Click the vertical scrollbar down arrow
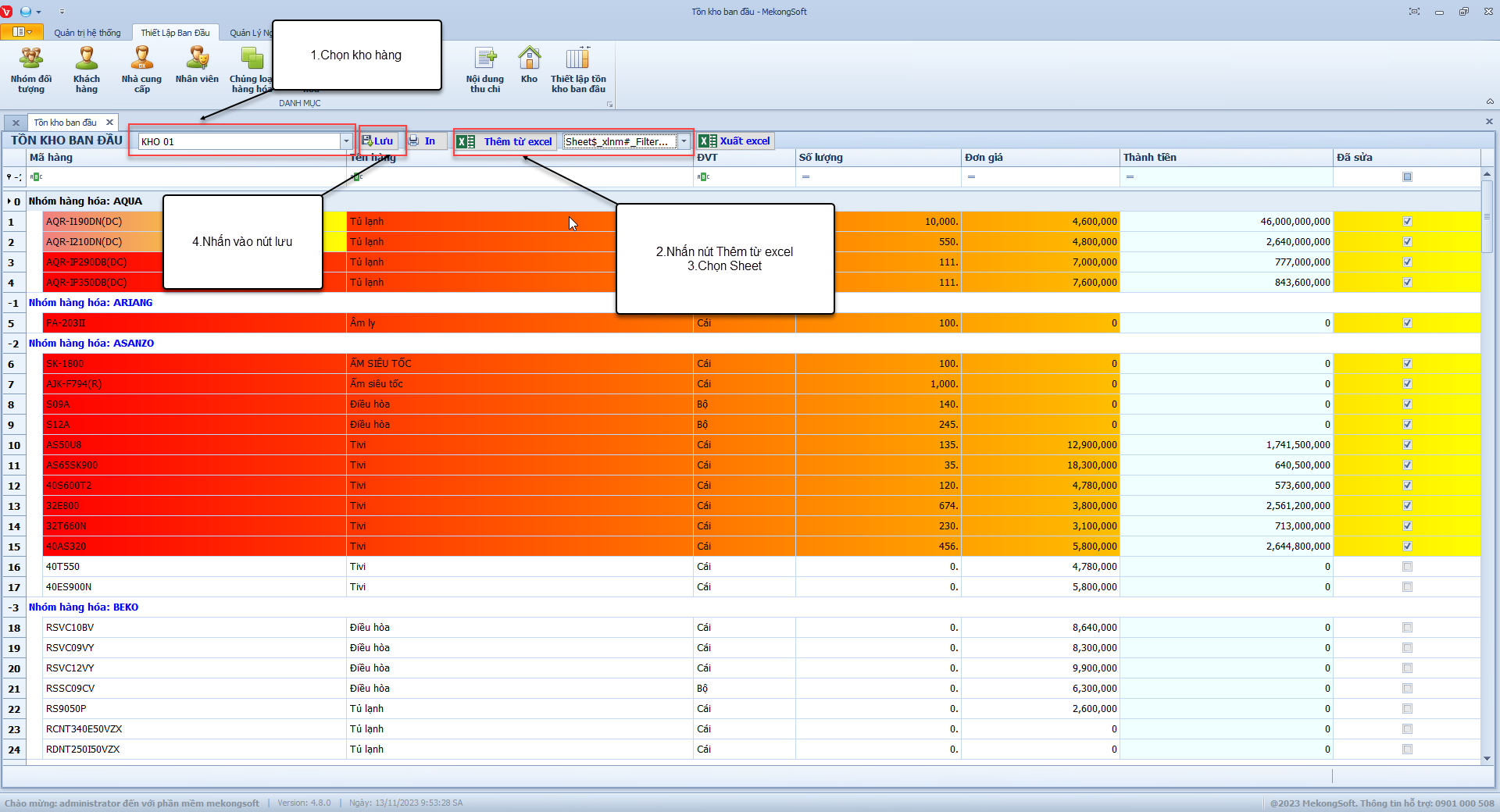The width and height of the screenshot is (1500, 812). pos(1487,758)
